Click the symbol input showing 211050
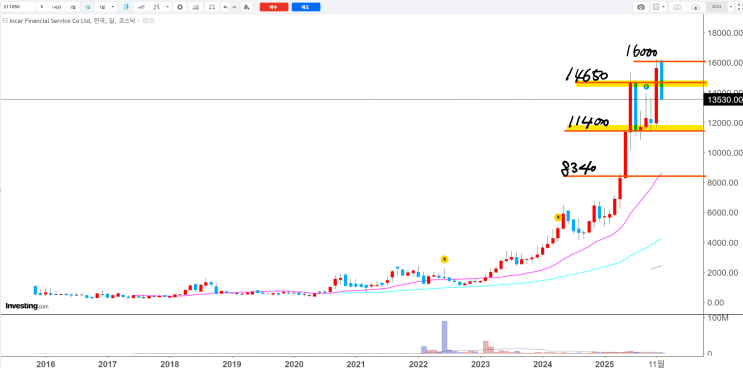Viewport: 743px width, 368px height. (x=18, y=7)
